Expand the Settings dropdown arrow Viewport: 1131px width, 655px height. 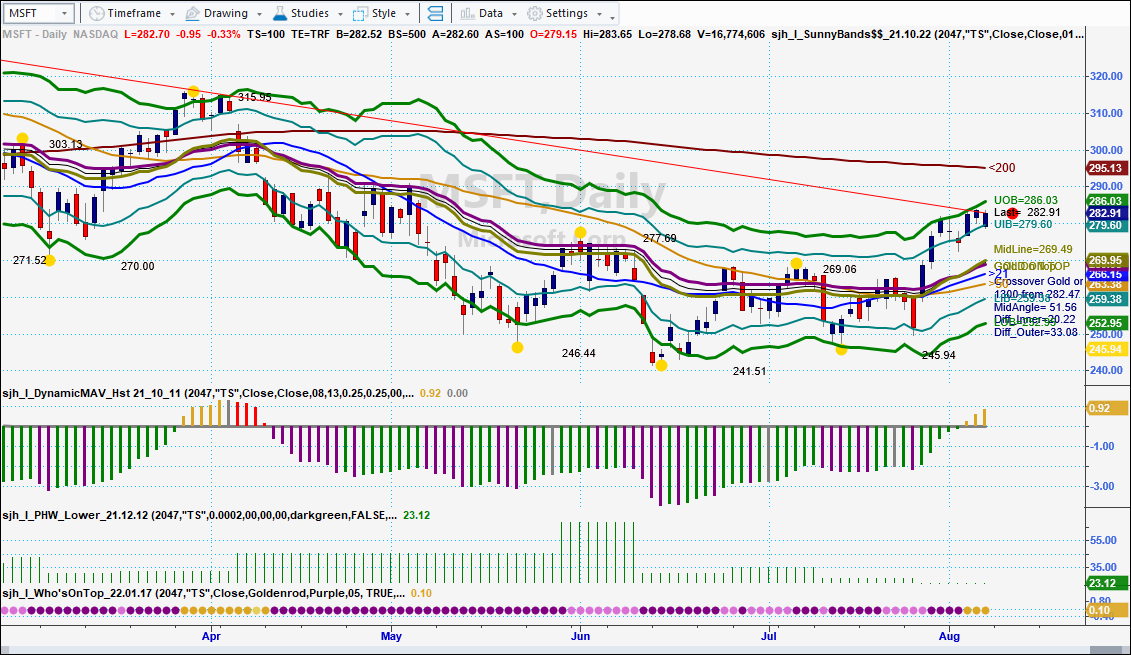point(599,14)
